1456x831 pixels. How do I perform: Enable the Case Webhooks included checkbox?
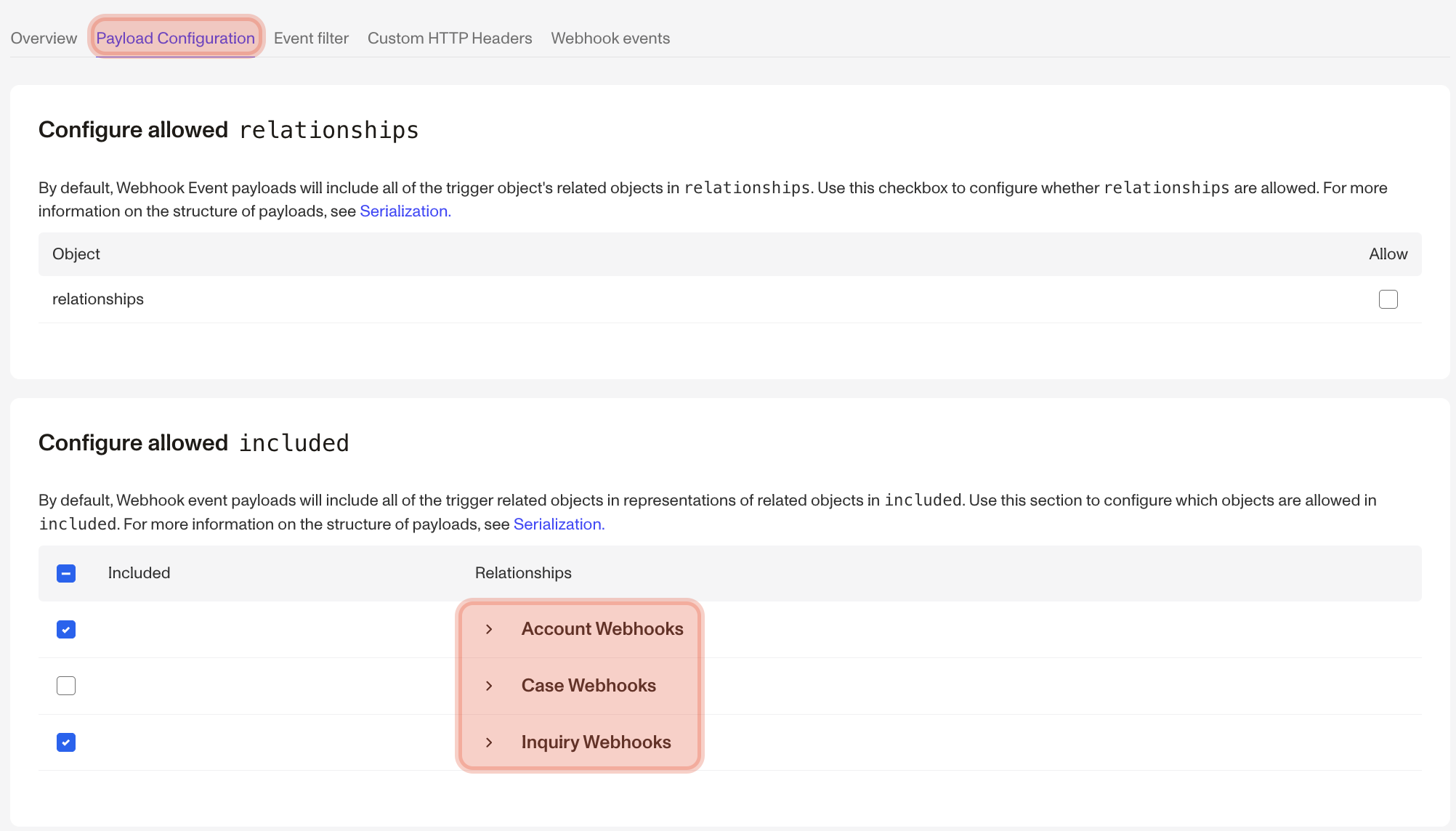click(66, 685)
